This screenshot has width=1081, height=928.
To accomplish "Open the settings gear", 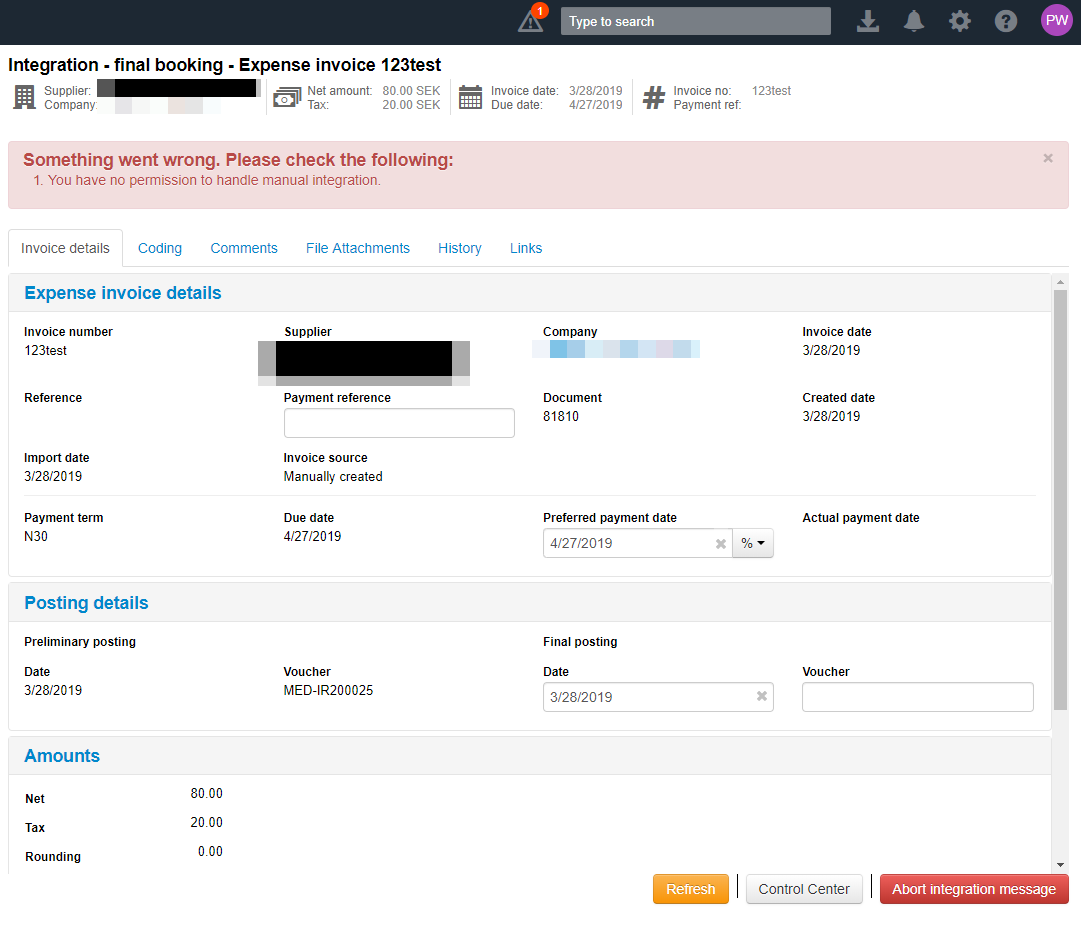I will 960,21.
